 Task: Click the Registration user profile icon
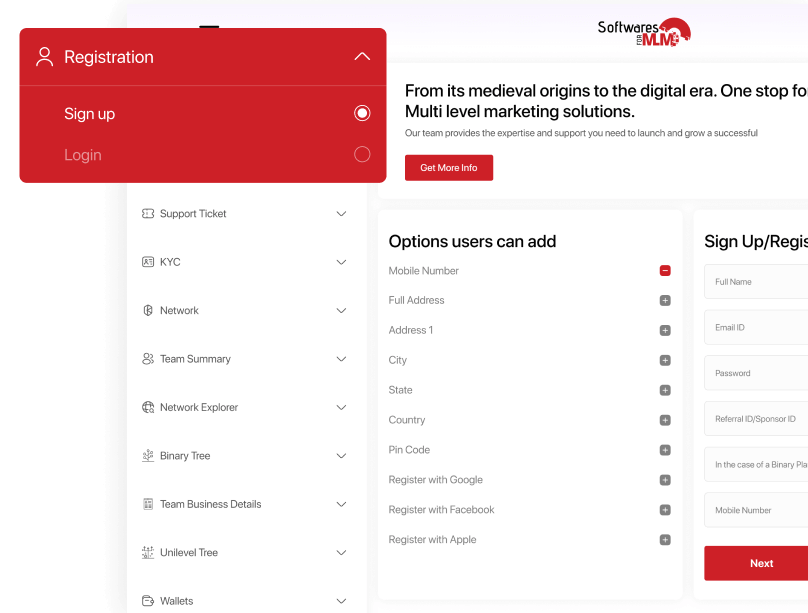(x=44, y=57)
